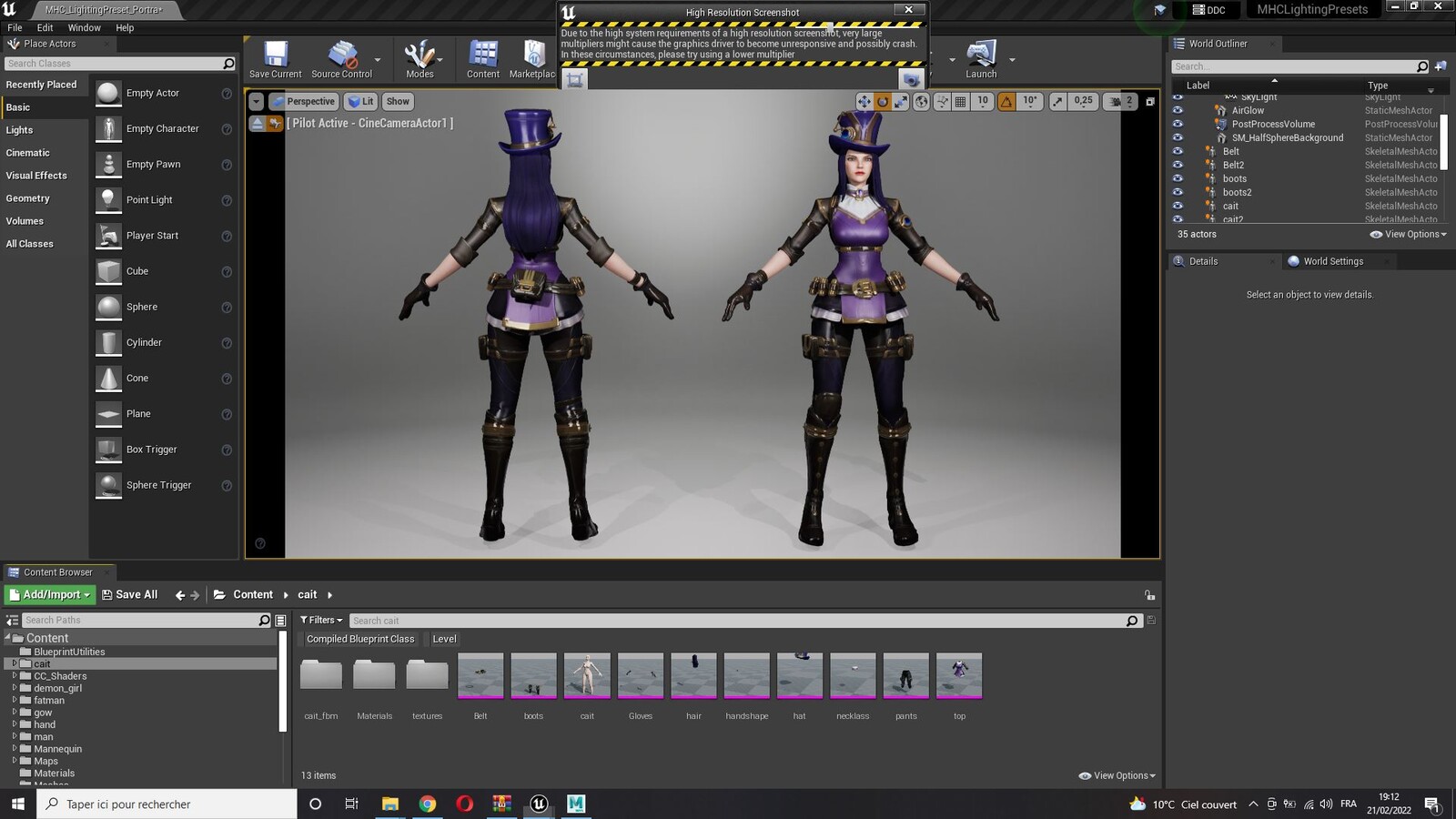Viewport: 1456px width, 819px height.
Task: Open the Source Control toolbar icon
Action: click(x=342, y=55)
